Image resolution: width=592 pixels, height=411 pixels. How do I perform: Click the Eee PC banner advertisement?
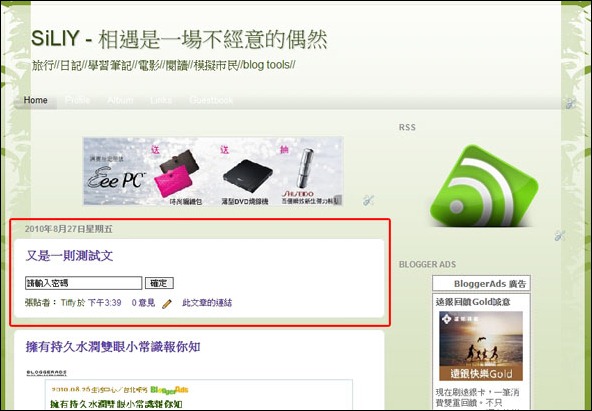[x=213, y=171]
